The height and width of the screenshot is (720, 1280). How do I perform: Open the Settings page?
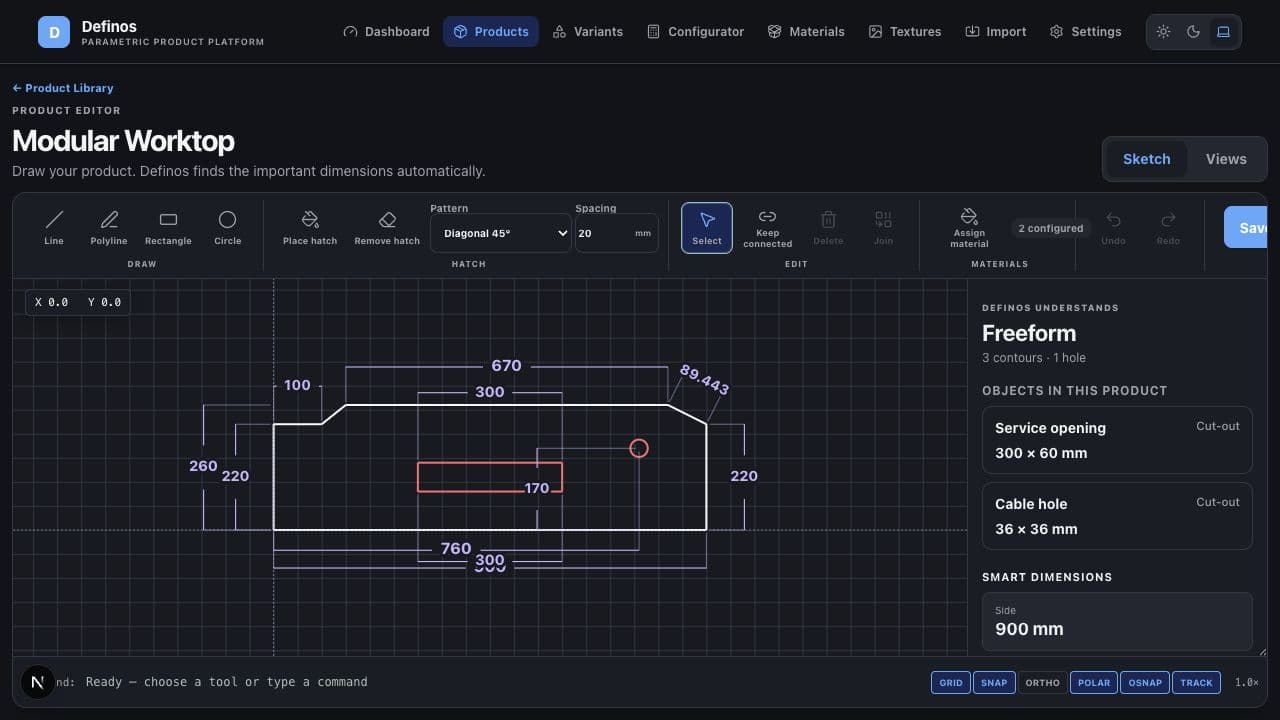tap(1086, 32)
